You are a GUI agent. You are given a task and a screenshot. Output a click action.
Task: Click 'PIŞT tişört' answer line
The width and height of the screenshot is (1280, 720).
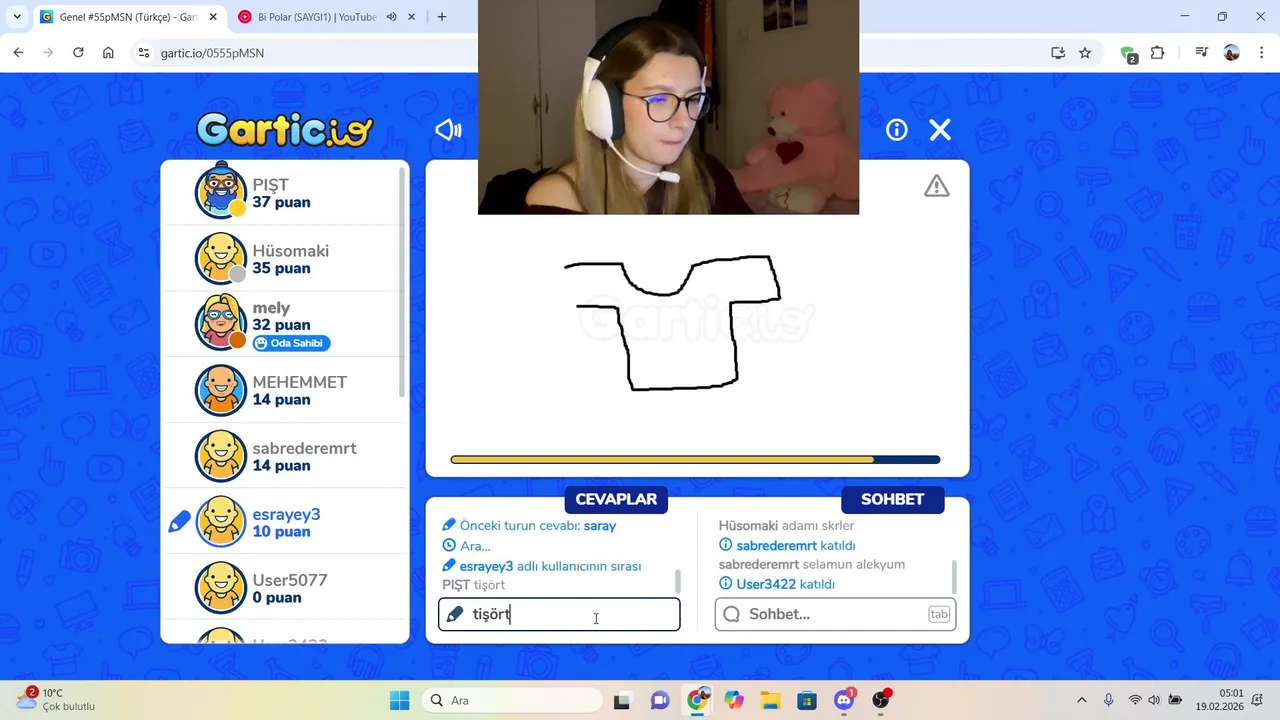tap(474, 585)
